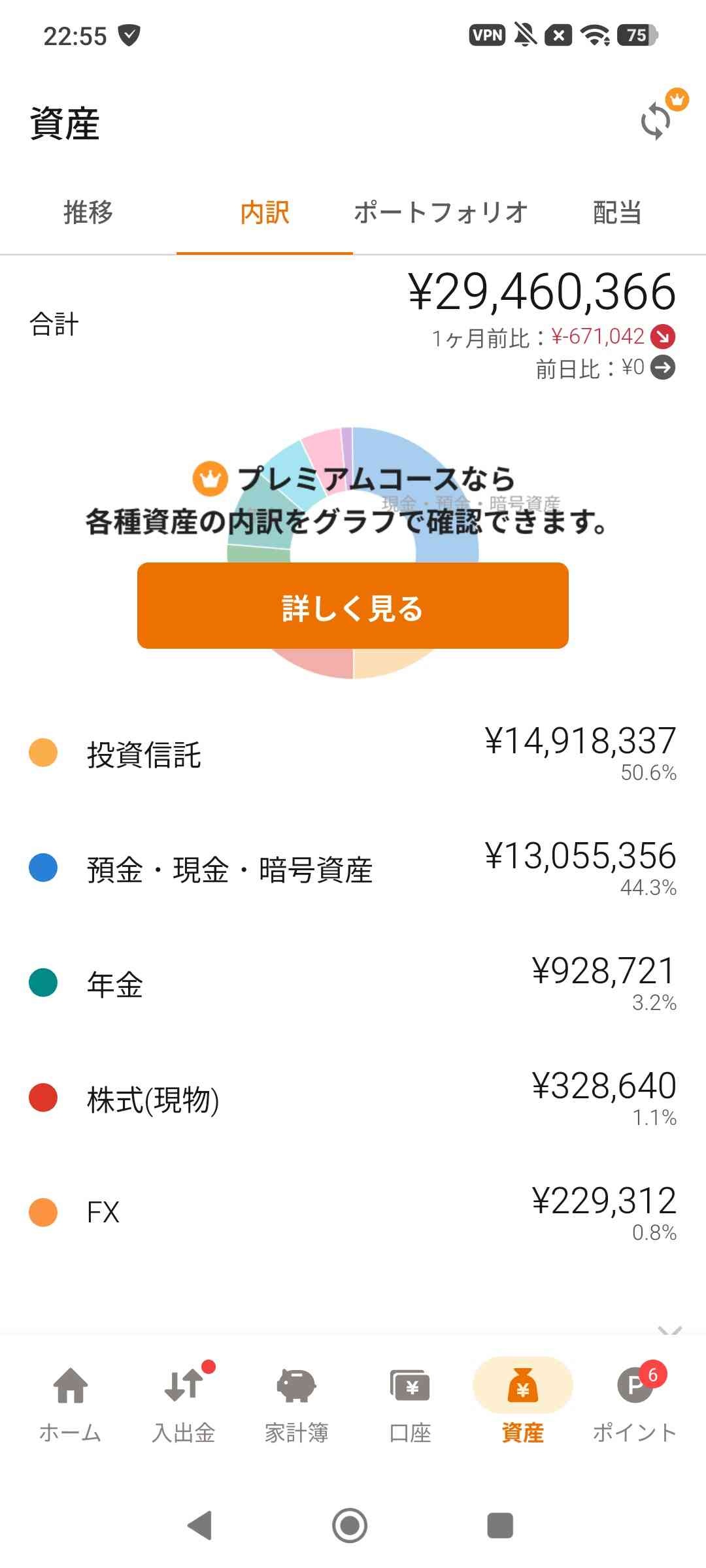706x1568 pixels.
Task: Switch to the 推移 tab
Action: click(88, 212)
